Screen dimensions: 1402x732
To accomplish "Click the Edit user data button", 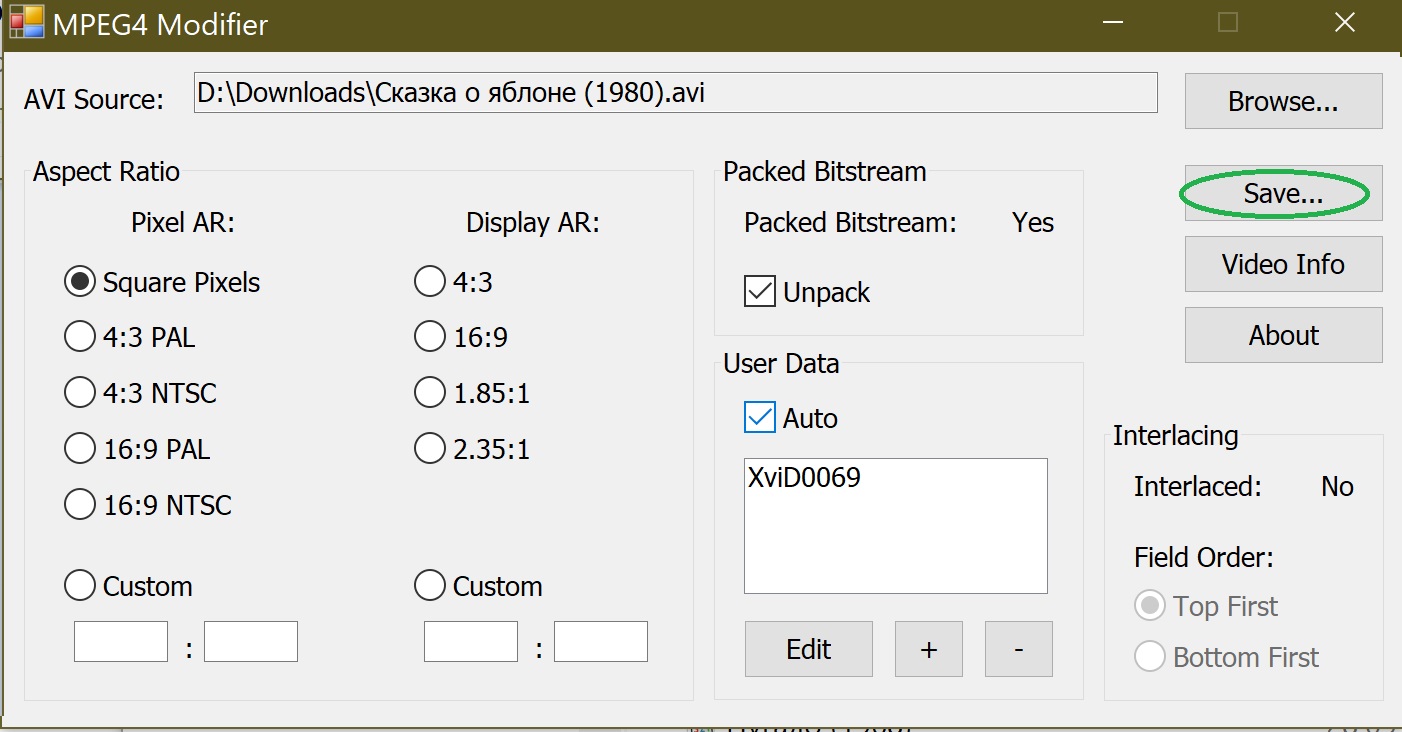I will coord(808,649).
